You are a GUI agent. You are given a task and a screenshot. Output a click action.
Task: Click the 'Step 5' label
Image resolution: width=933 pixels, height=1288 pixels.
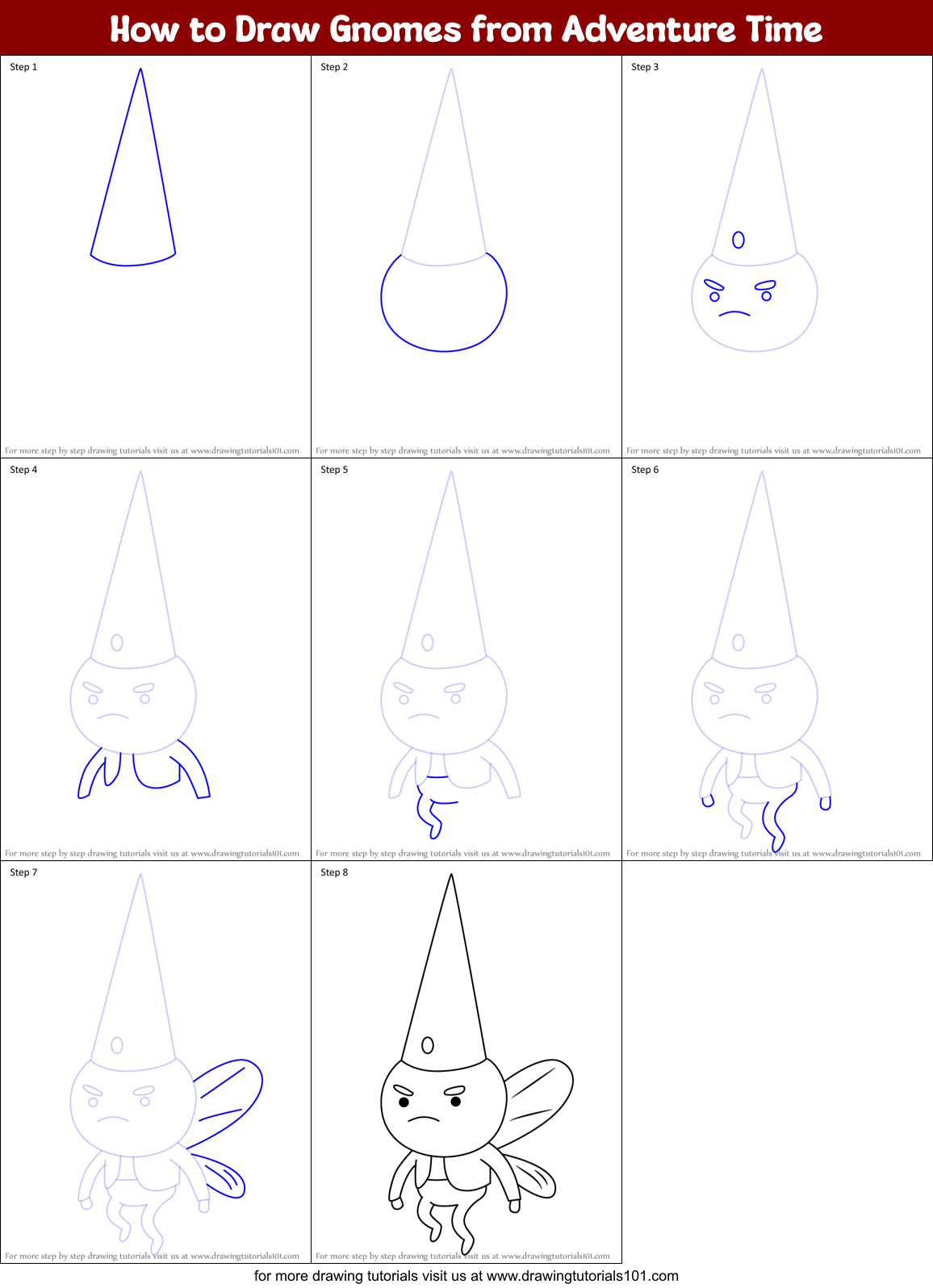334,470
